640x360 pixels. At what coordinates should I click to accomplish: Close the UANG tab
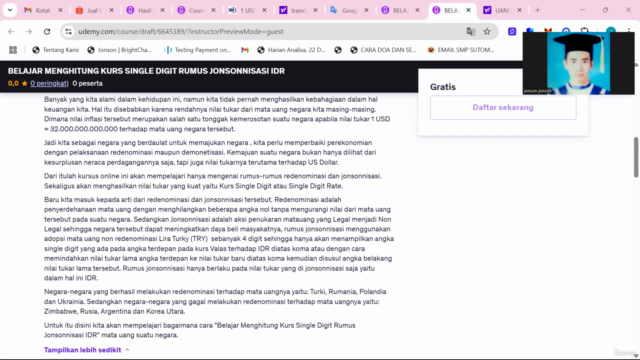click(x=520, y=10)
